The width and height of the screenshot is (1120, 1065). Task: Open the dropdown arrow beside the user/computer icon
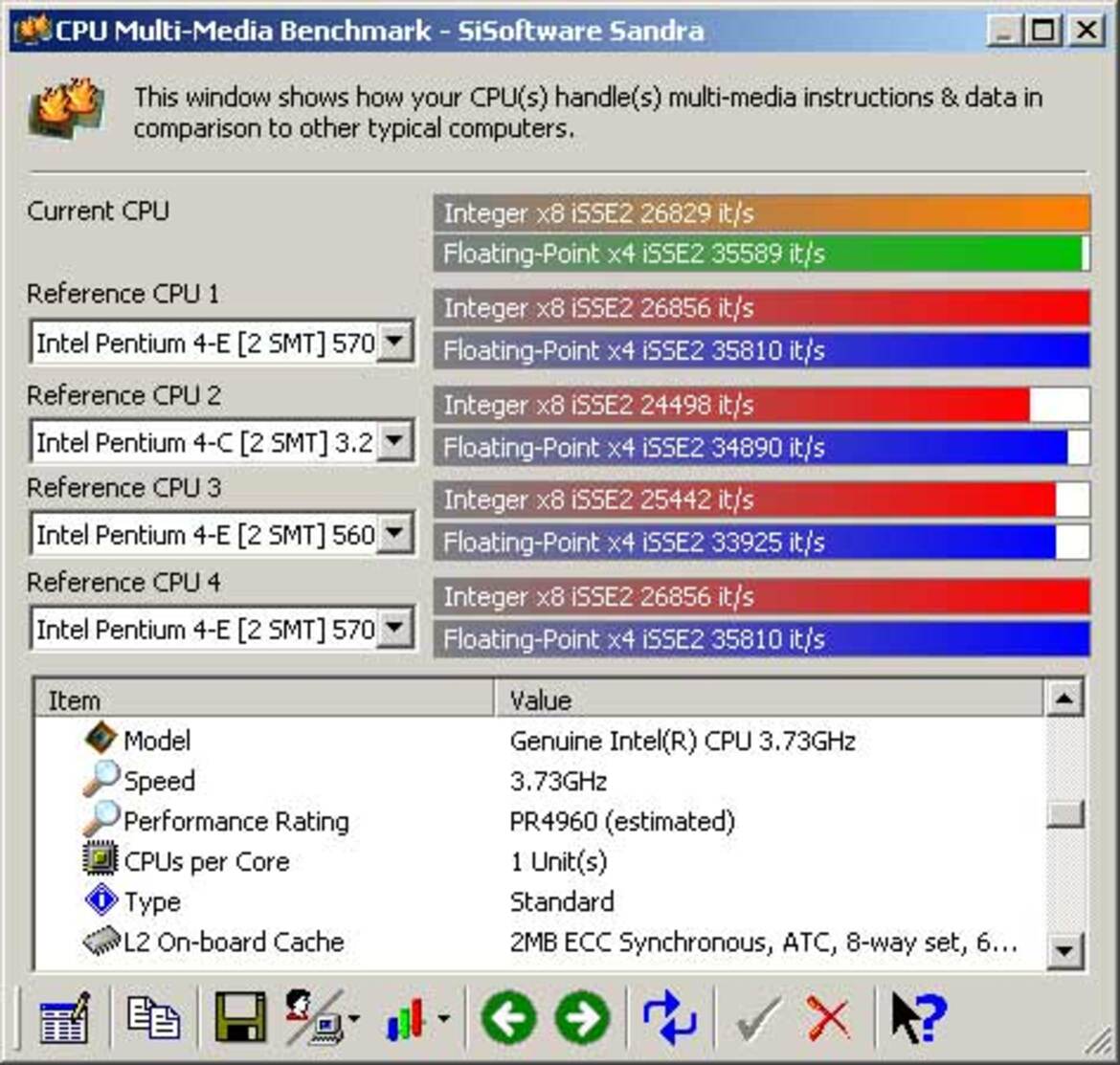pos(354,1019)
